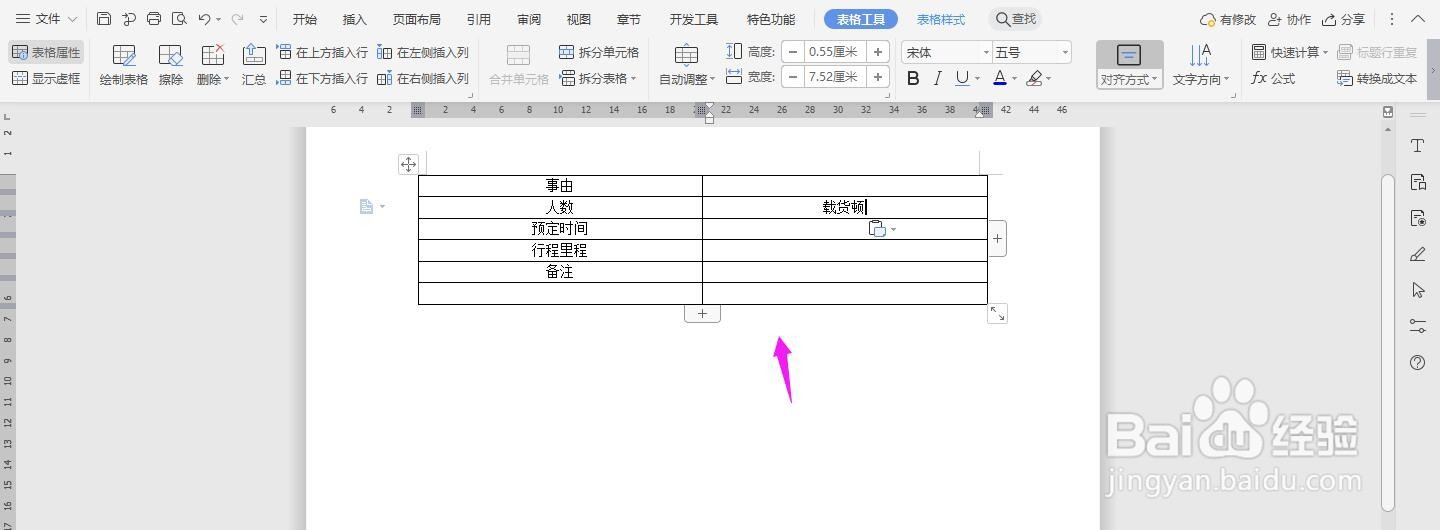Click the Share (分享) button

point(1343,19)
